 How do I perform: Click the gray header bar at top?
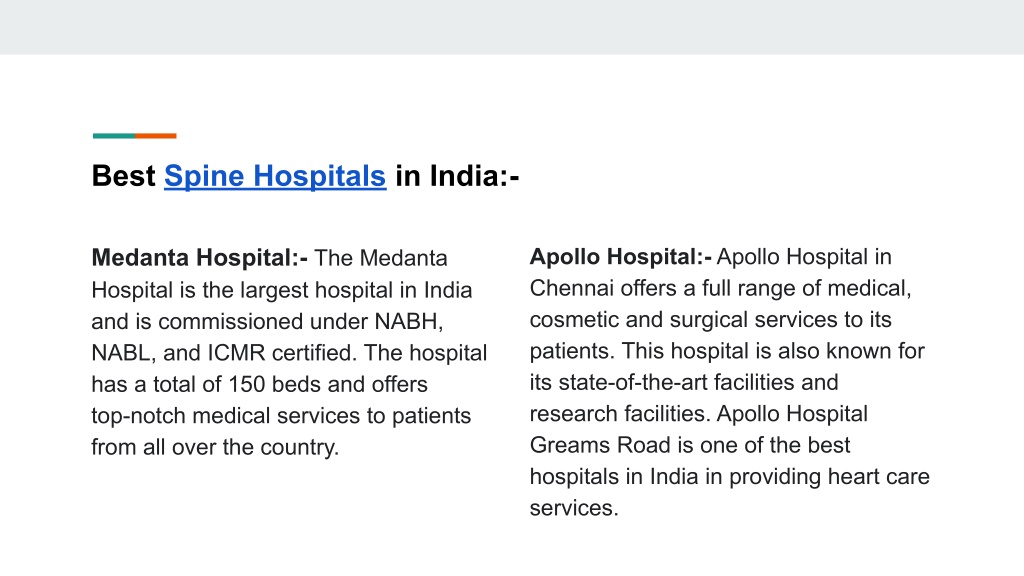pos(512,27)
